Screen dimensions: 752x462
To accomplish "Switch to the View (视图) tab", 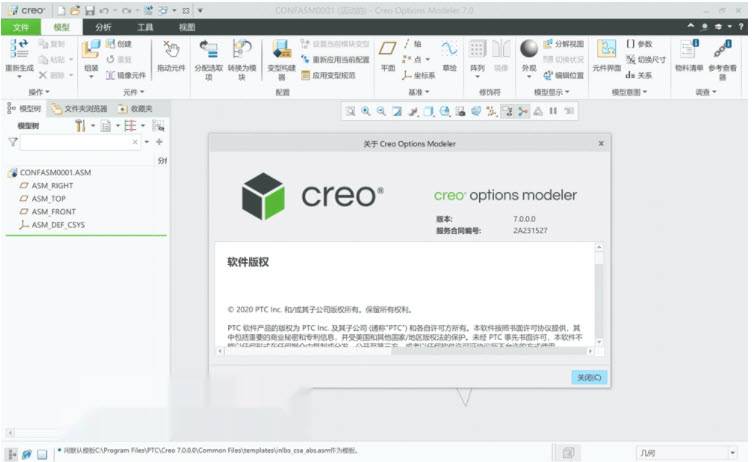I will (x=187, y=27).
